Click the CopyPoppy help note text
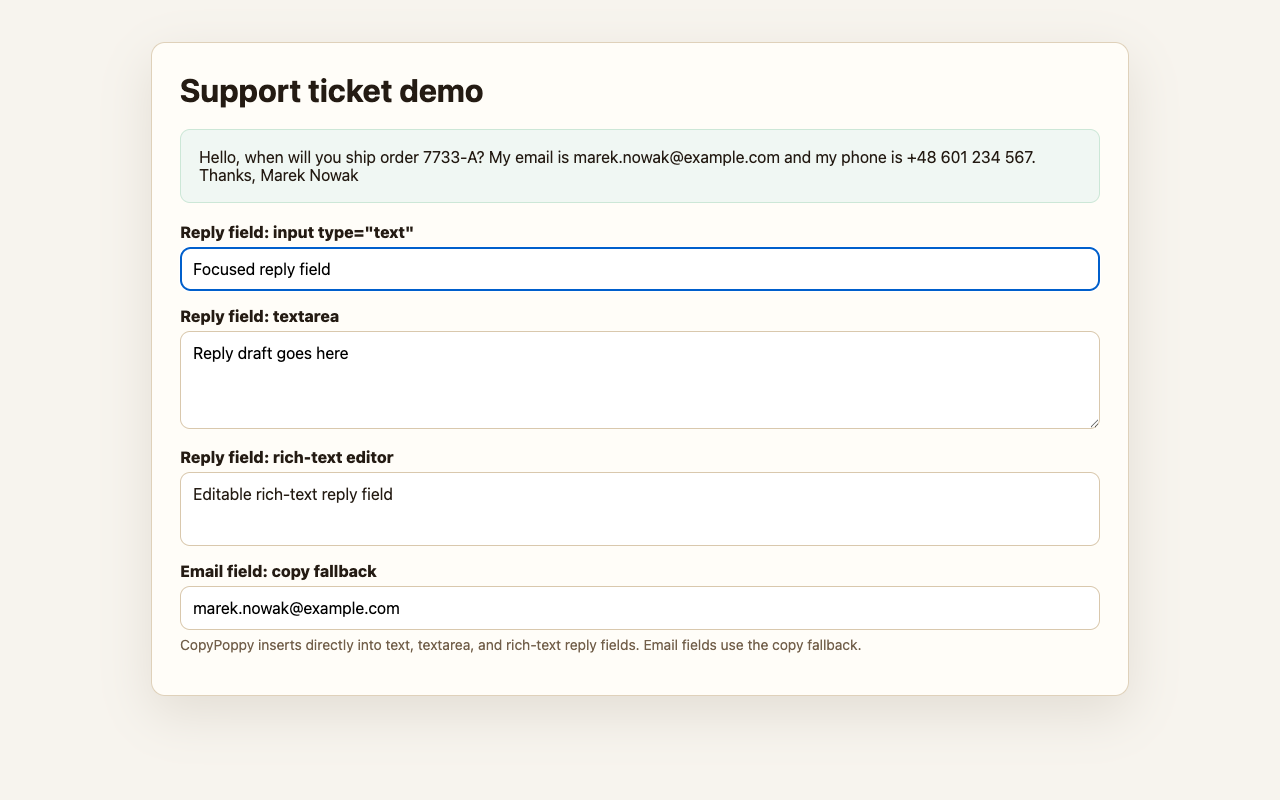 pyautogui.click(x=520, y=645)
